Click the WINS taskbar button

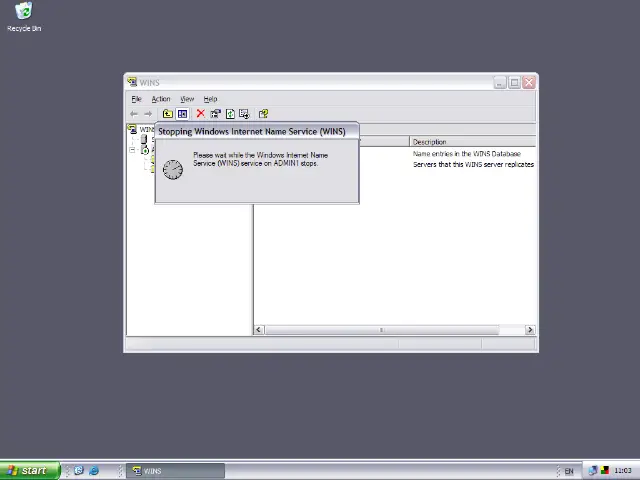(x=175, y=471)
